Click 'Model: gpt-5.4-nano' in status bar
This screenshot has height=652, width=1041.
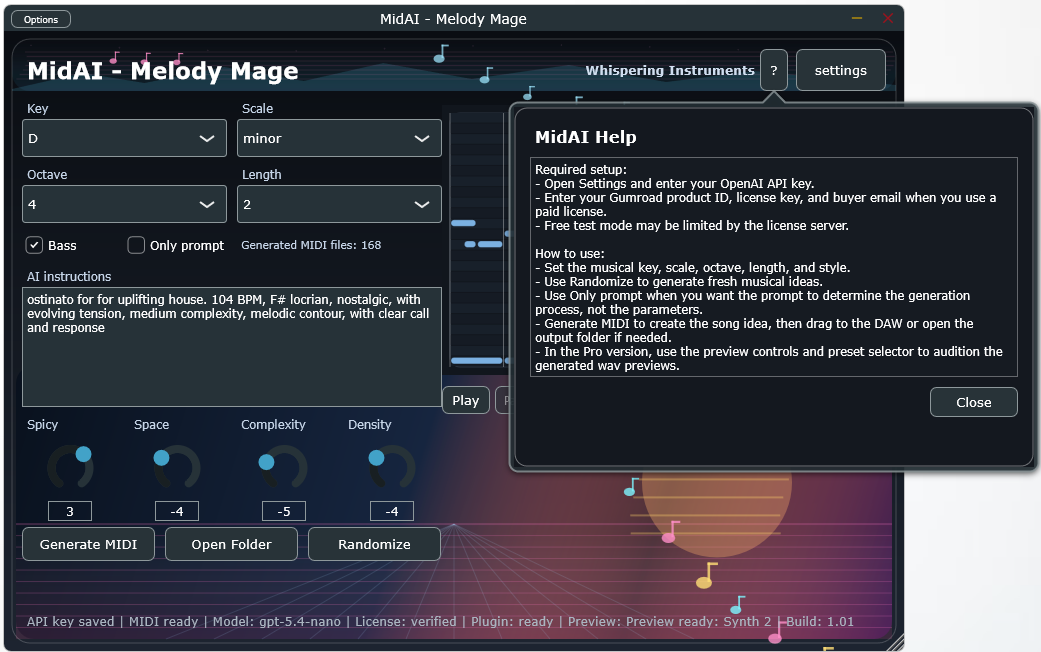277,621
